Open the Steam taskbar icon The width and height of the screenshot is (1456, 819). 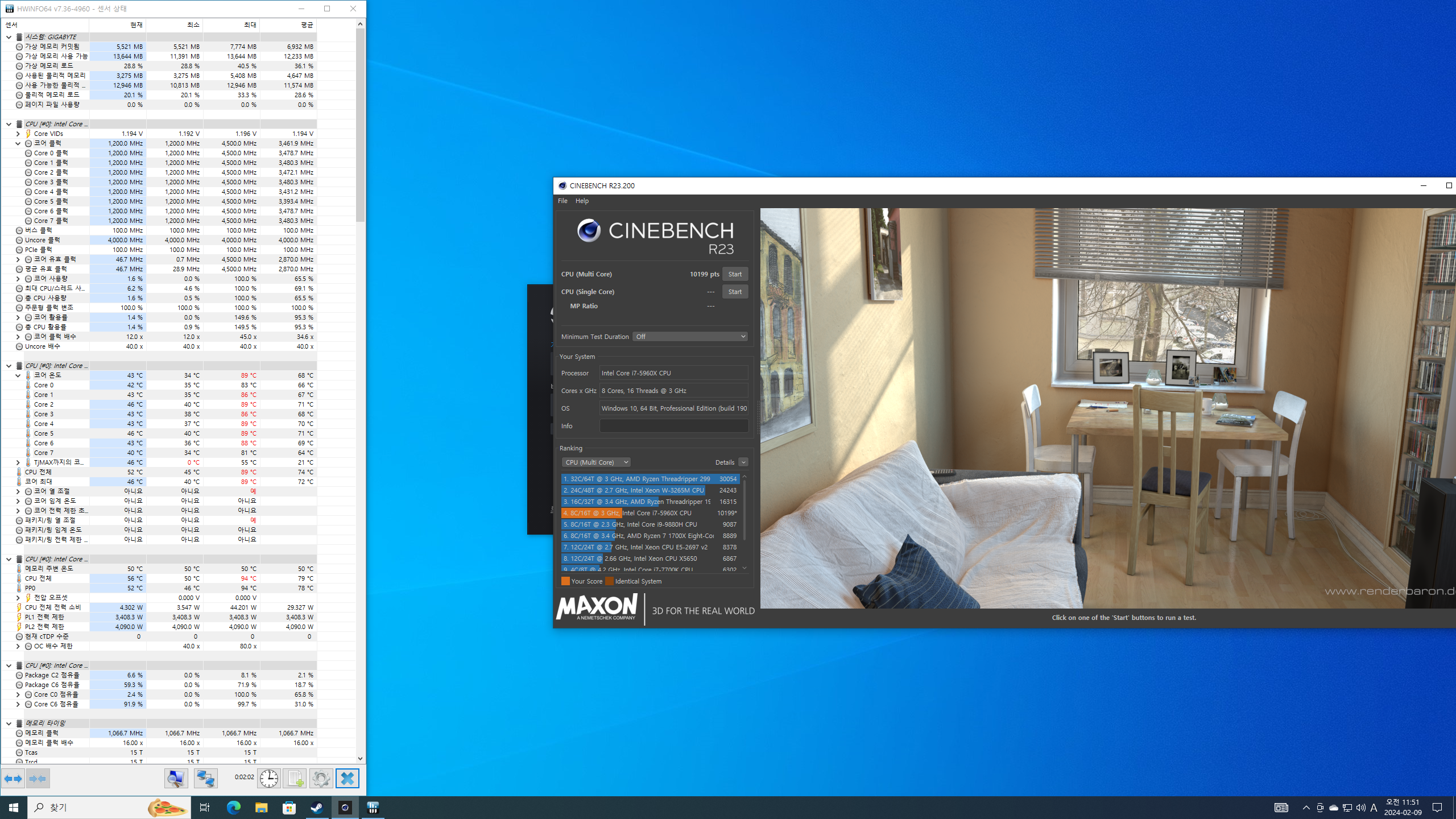pyautogui.click(x=317, y=808)
